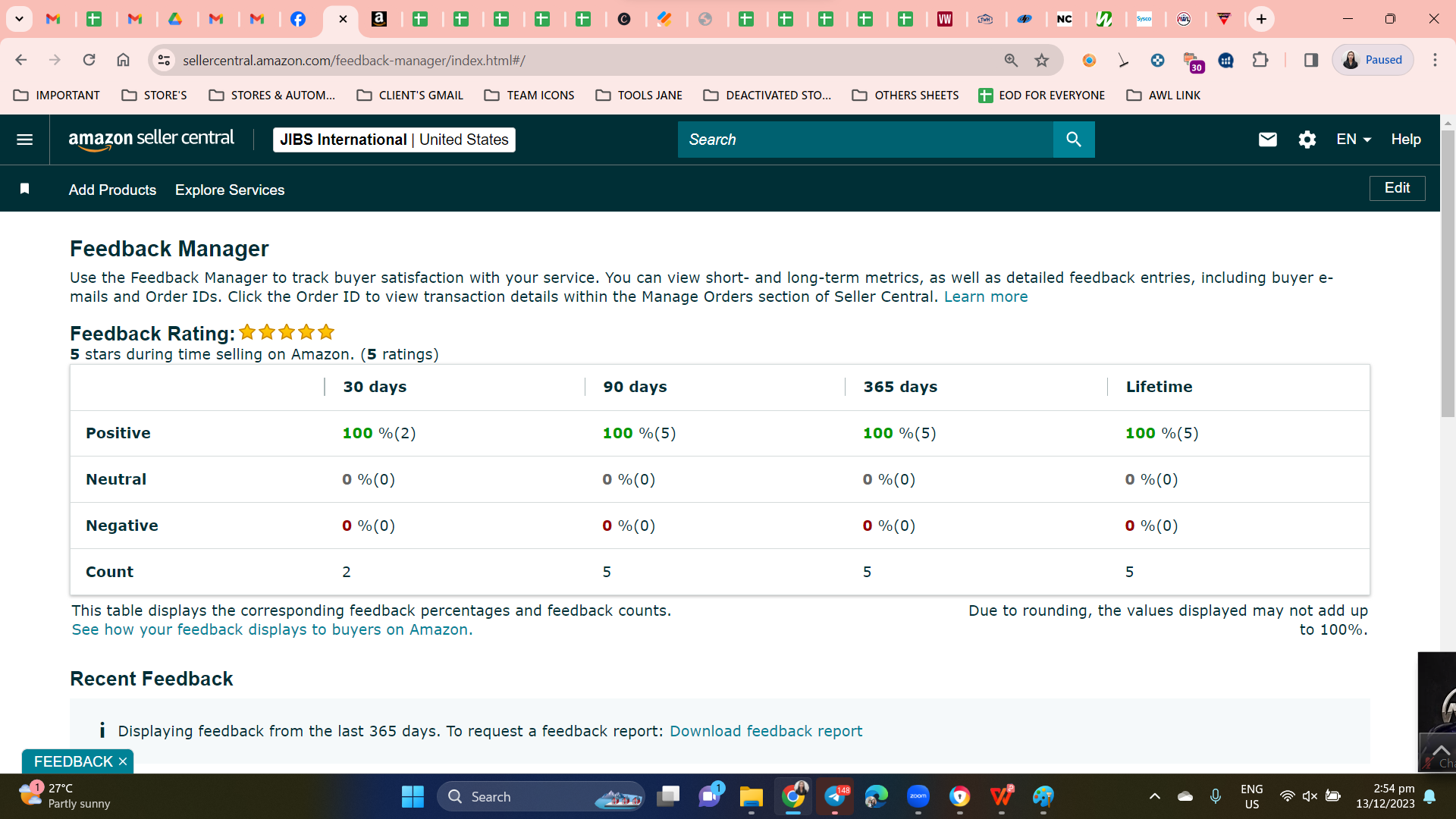Viewport: 1456px width, 819px height.
Task: Click the Windows taskbar search box
Action: coord(541,796)
